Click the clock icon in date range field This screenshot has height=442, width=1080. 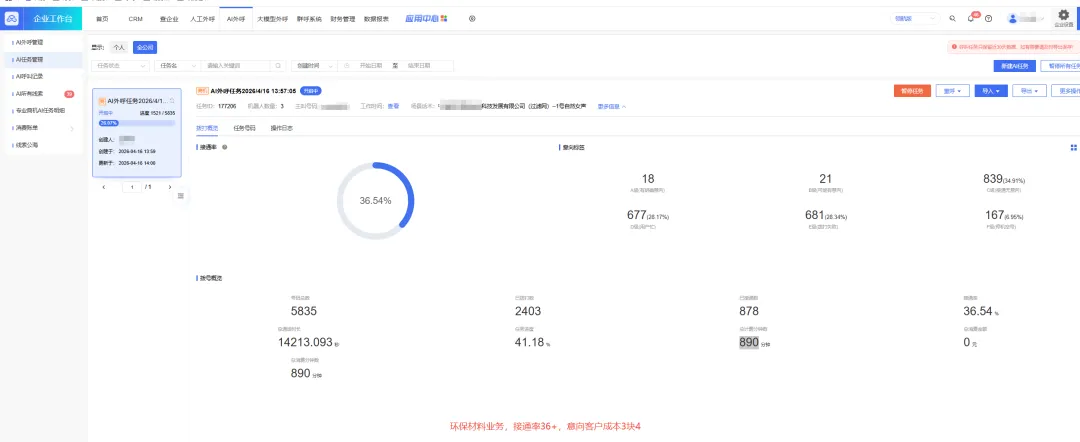pyautogui.click(x=346, y=65)
